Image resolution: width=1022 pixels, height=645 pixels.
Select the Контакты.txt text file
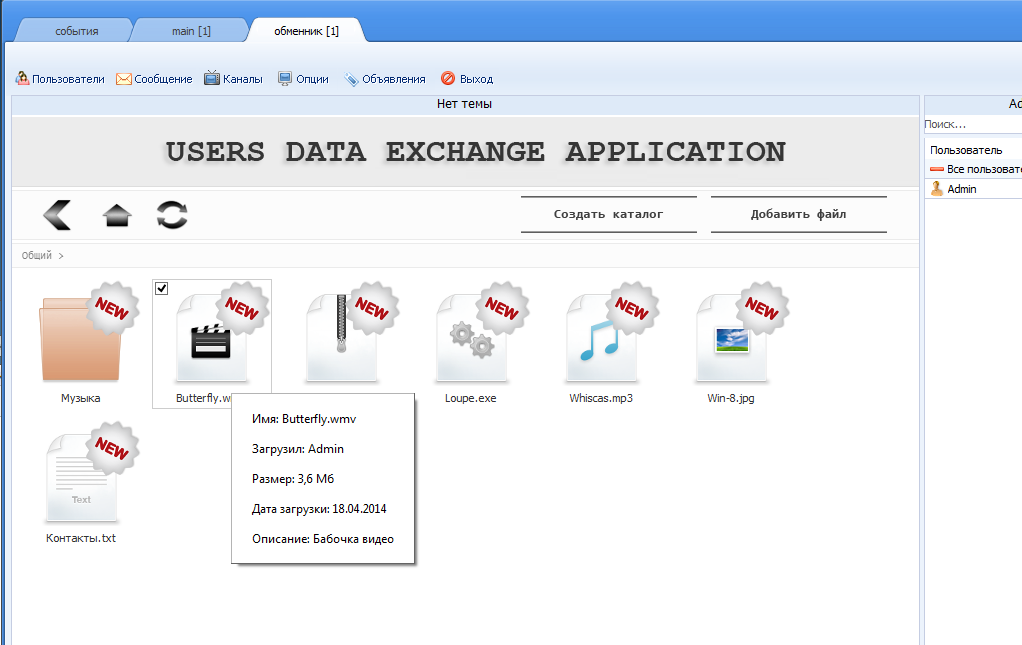point(81,480)
